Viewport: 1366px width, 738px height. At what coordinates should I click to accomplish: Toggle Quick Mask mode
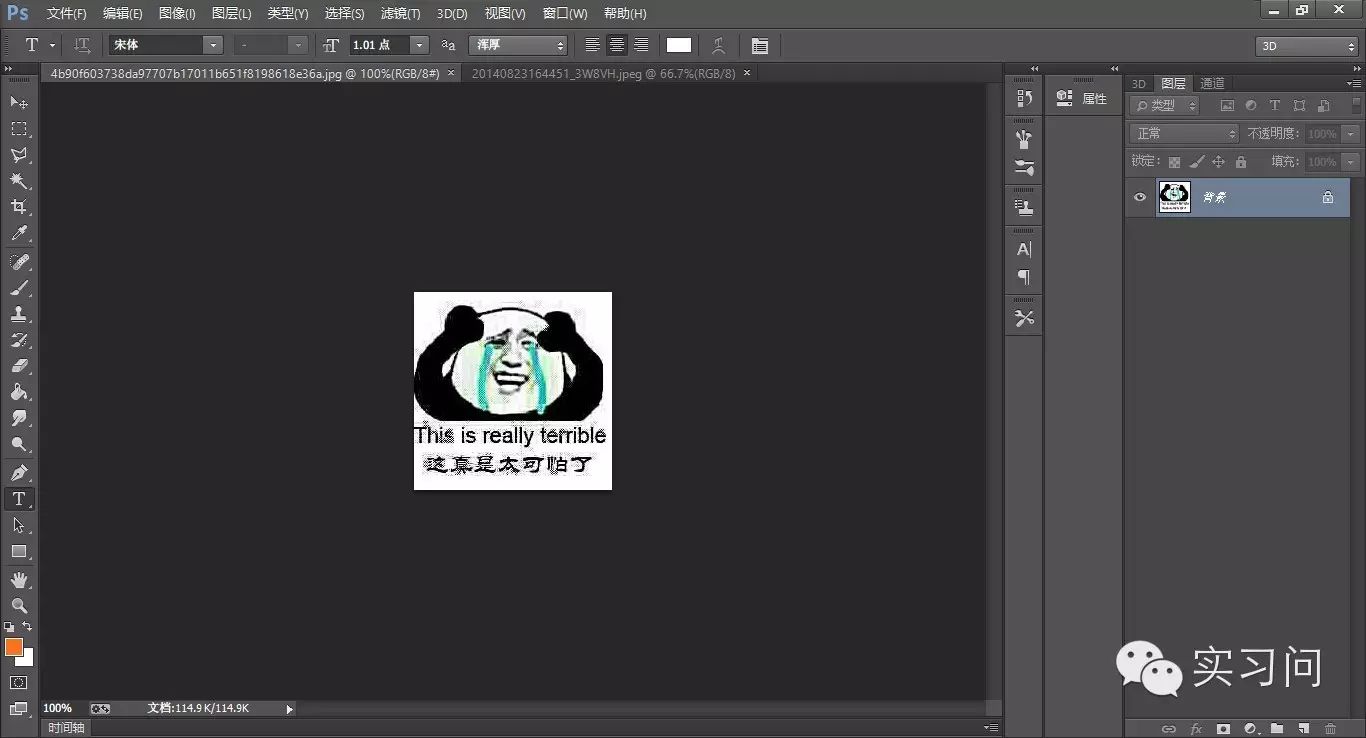19,682
